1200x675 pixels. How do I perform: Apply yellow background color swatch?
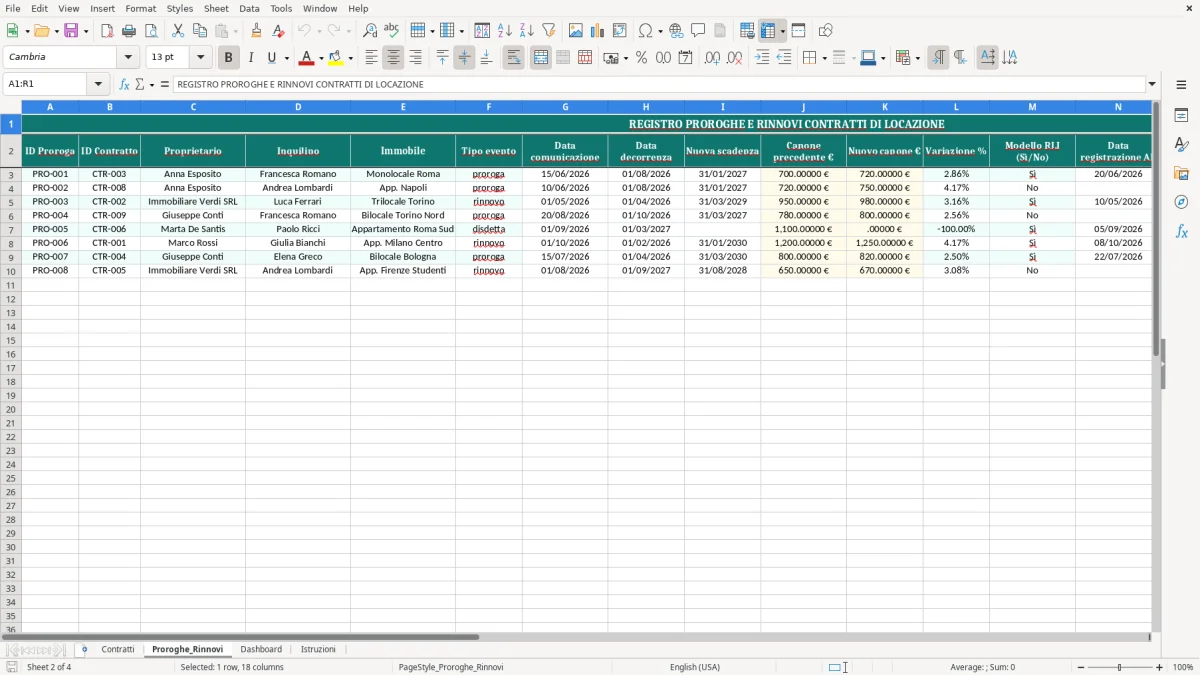click(x=336, y=58)
